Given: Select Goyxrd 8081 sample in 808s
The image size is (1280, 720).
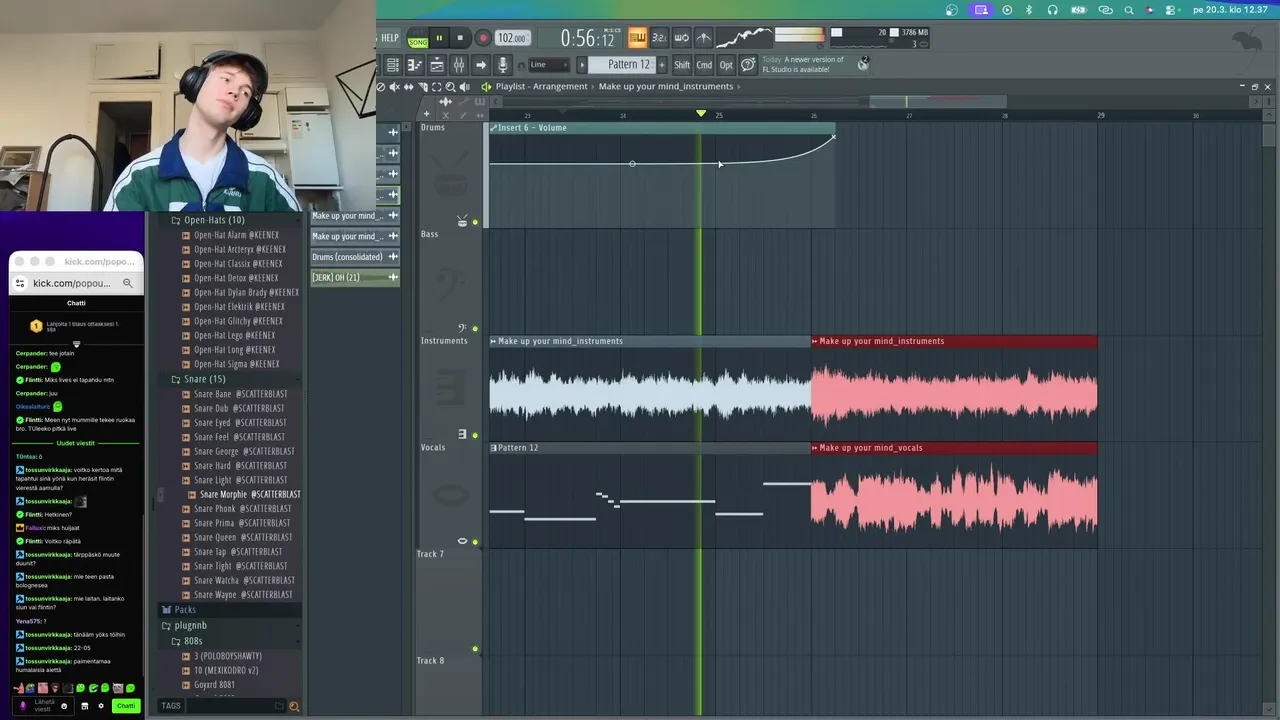Looking at the screenshot, I should (x=214, y=685).
